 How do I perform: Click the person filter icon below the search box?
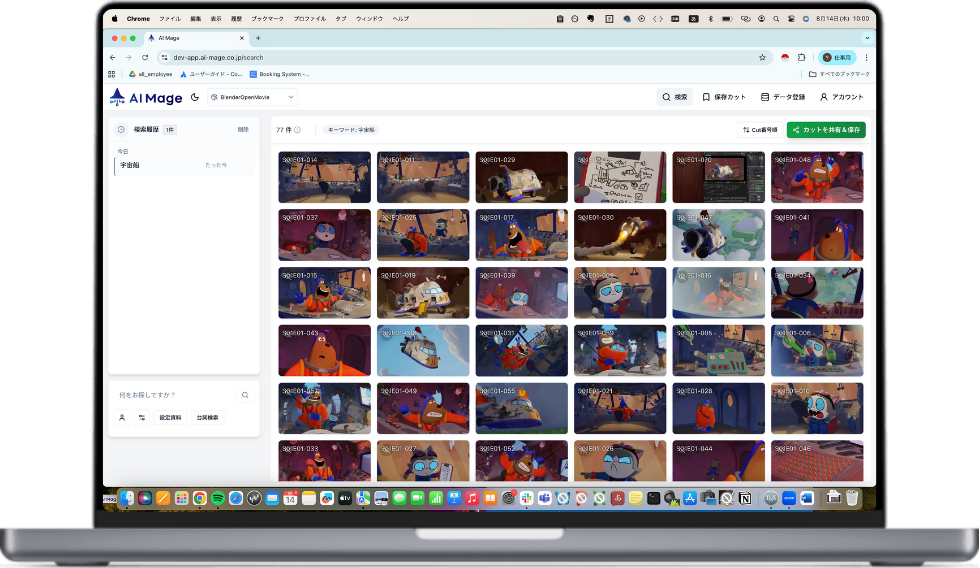point(122,417)
